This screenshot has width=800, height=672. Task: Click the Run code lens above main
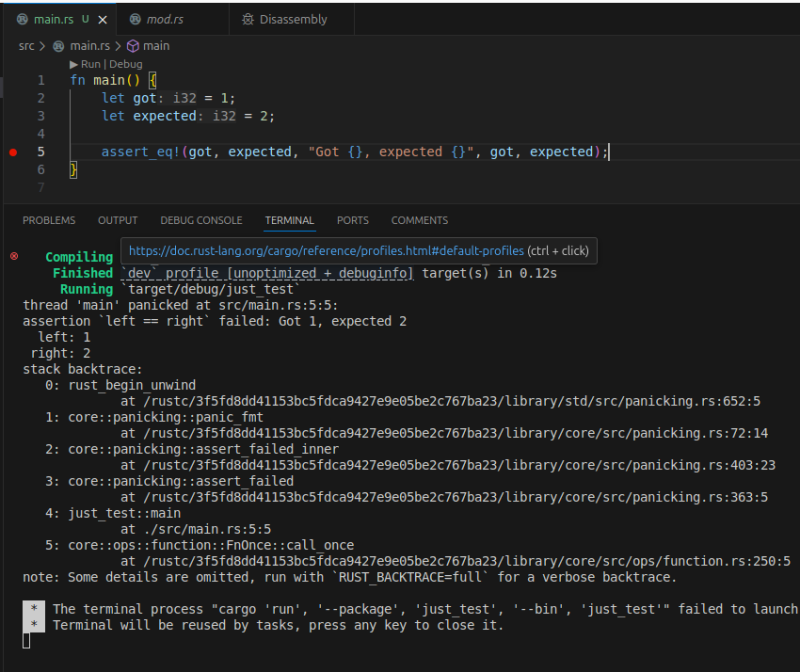click(89, 64)
